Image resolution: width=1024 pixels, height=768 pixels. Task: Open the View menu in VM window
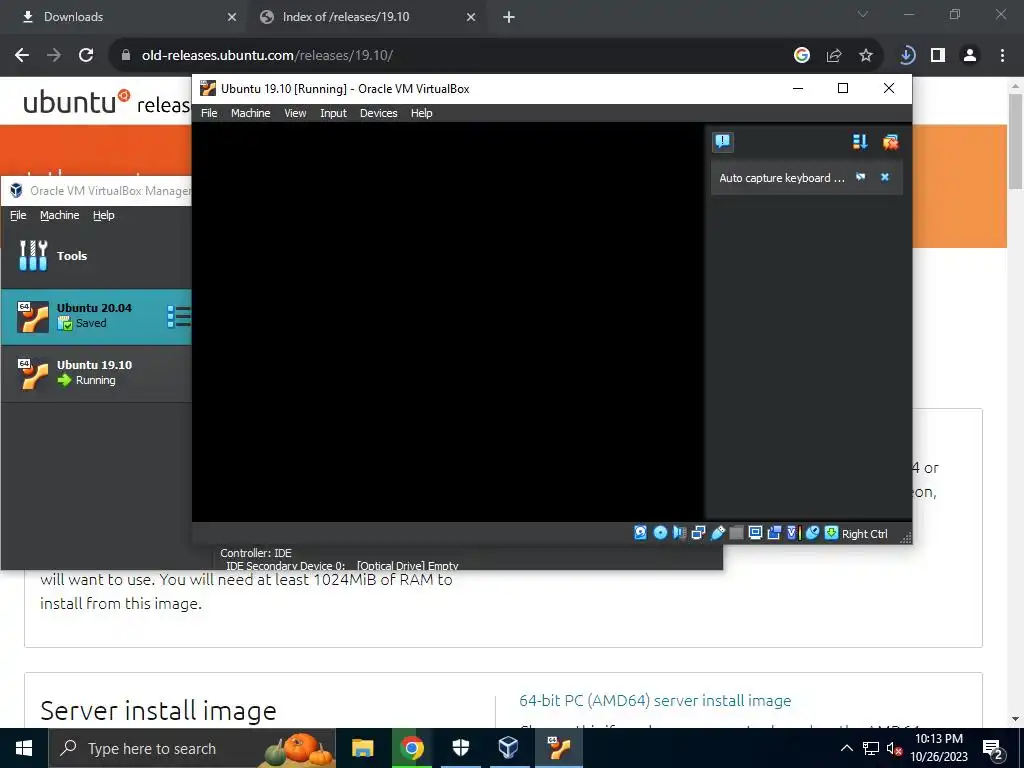point(295,113)
